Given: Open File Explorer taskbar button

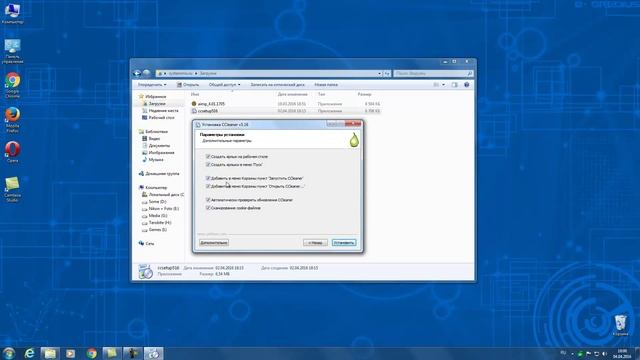Looking at the screenshot, I should point(50,353).
